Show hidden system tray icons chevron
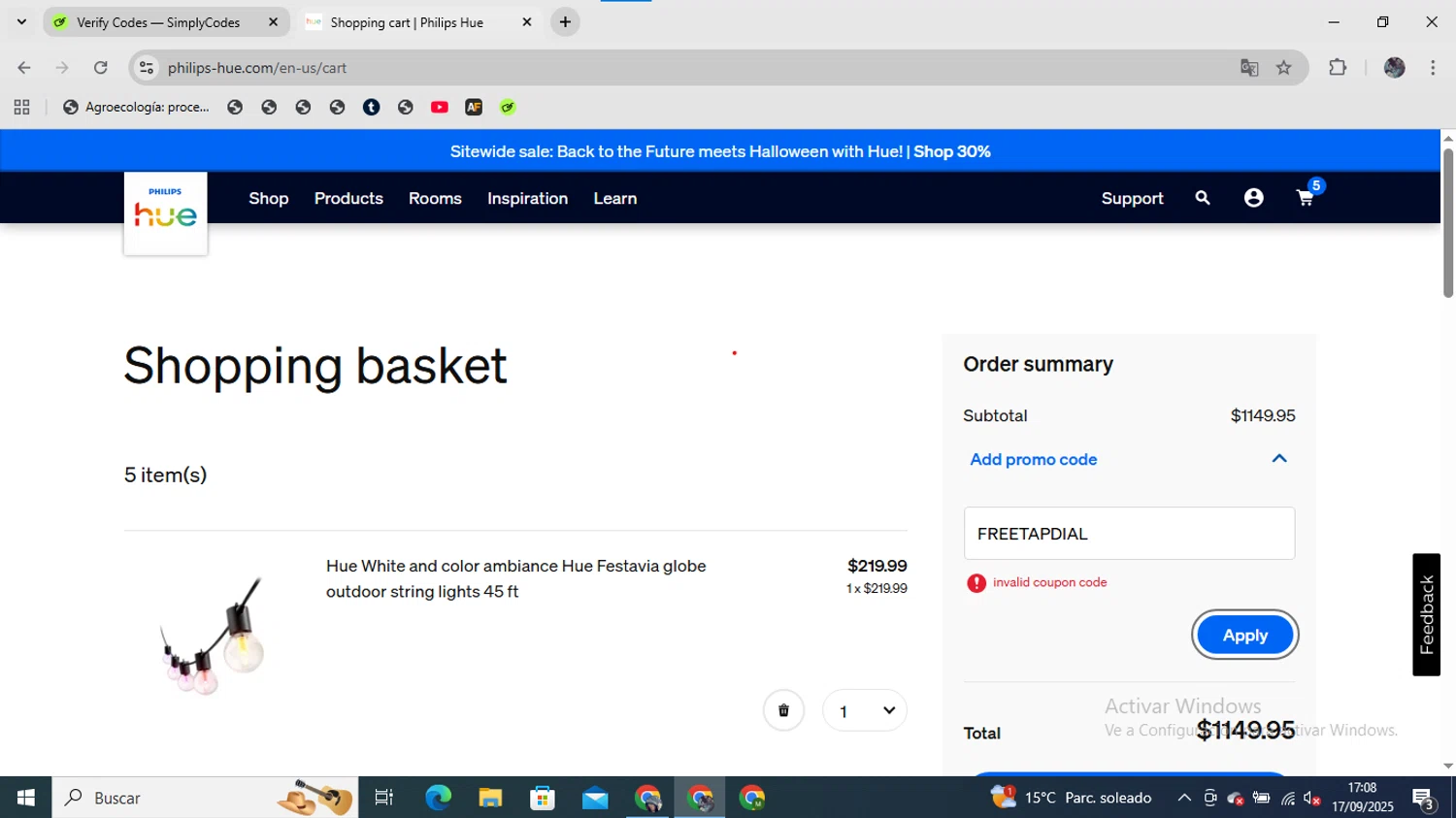The width and height of the screenshot is (1456, 818). pos(1183,798)
